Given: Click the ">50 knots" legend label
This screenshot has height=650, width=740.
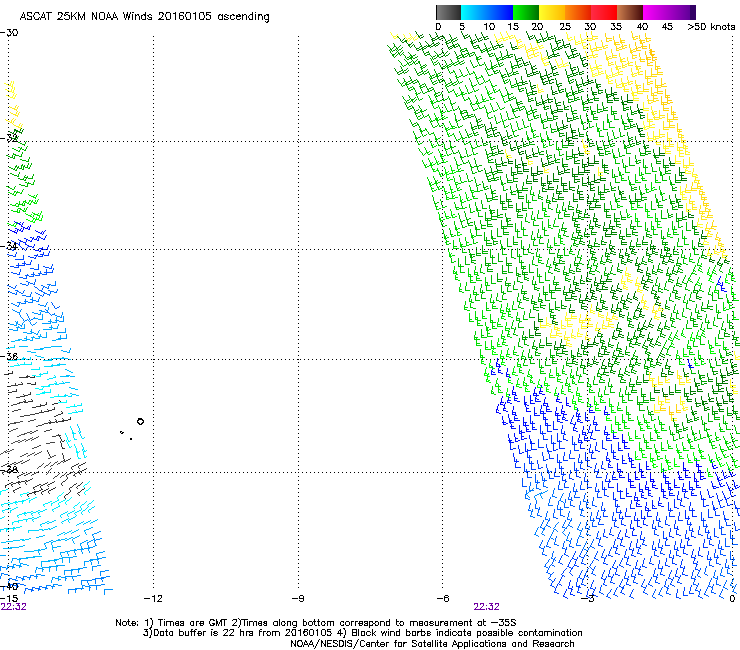Looking at the screenshot, I should [711, 27].
